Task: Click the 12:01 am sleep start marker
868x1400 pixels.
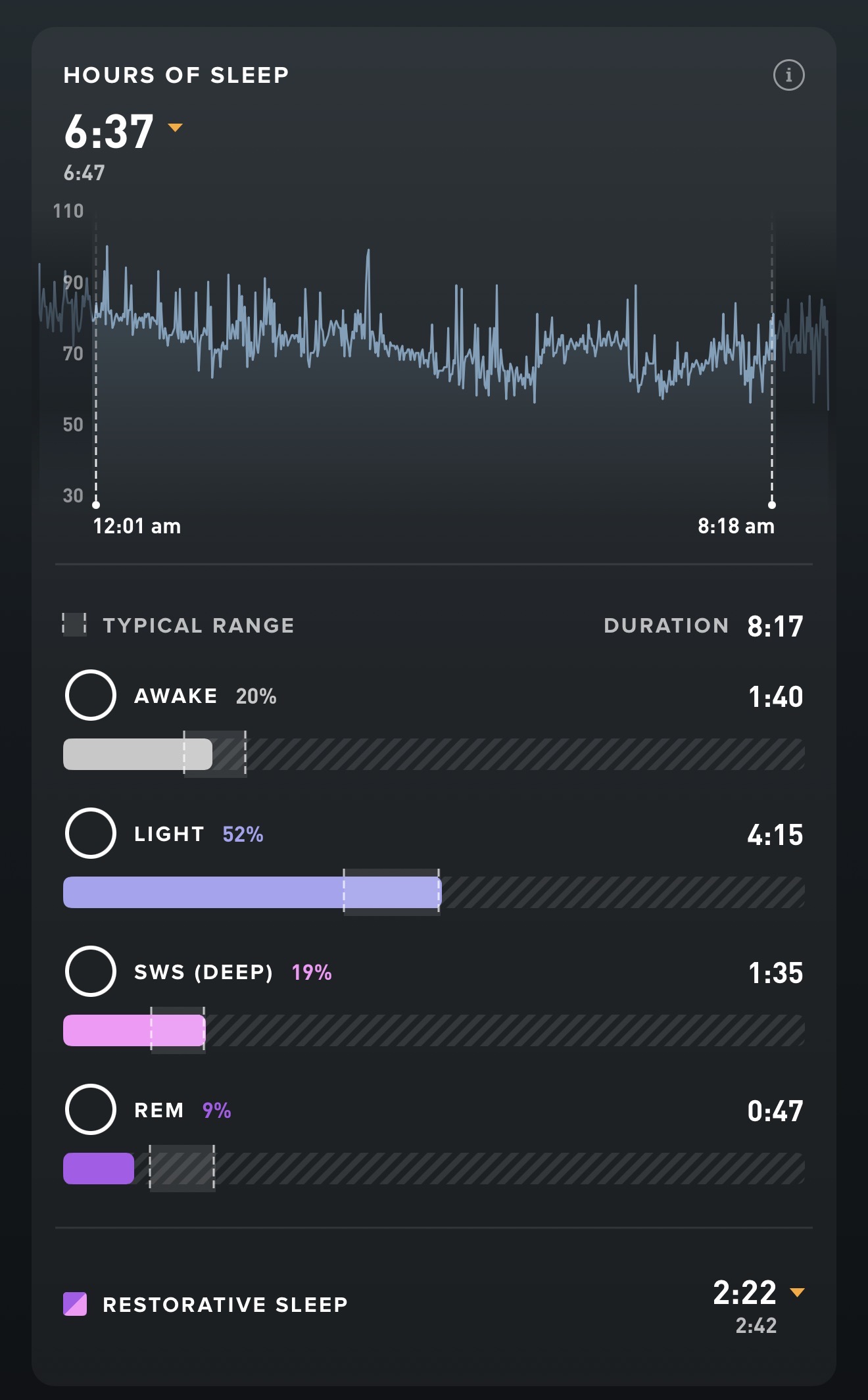Action: click(96, 505)
